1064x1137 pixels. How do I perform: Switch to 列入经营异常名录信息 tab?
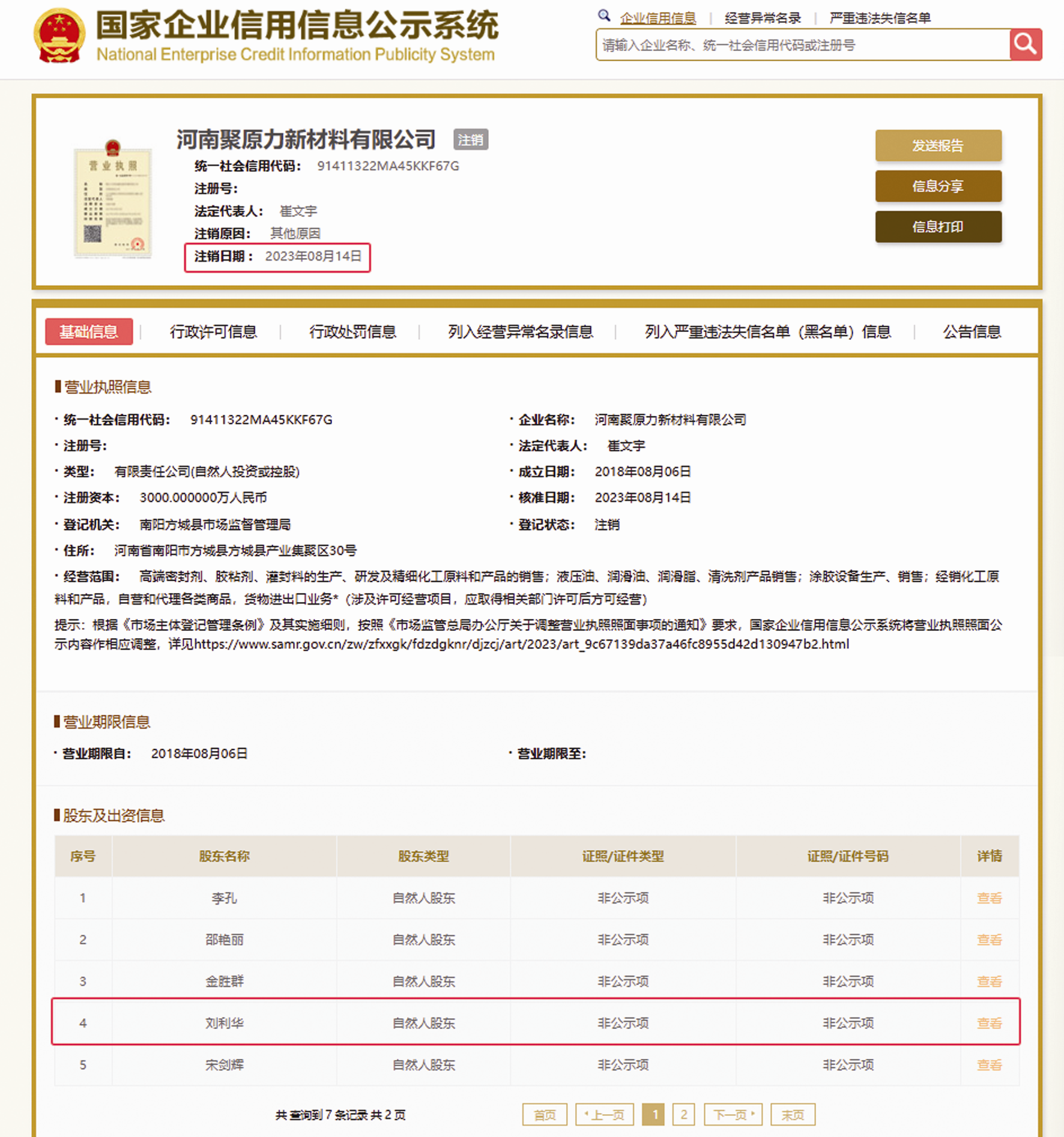pyautogui.click(x=520, y=332)
